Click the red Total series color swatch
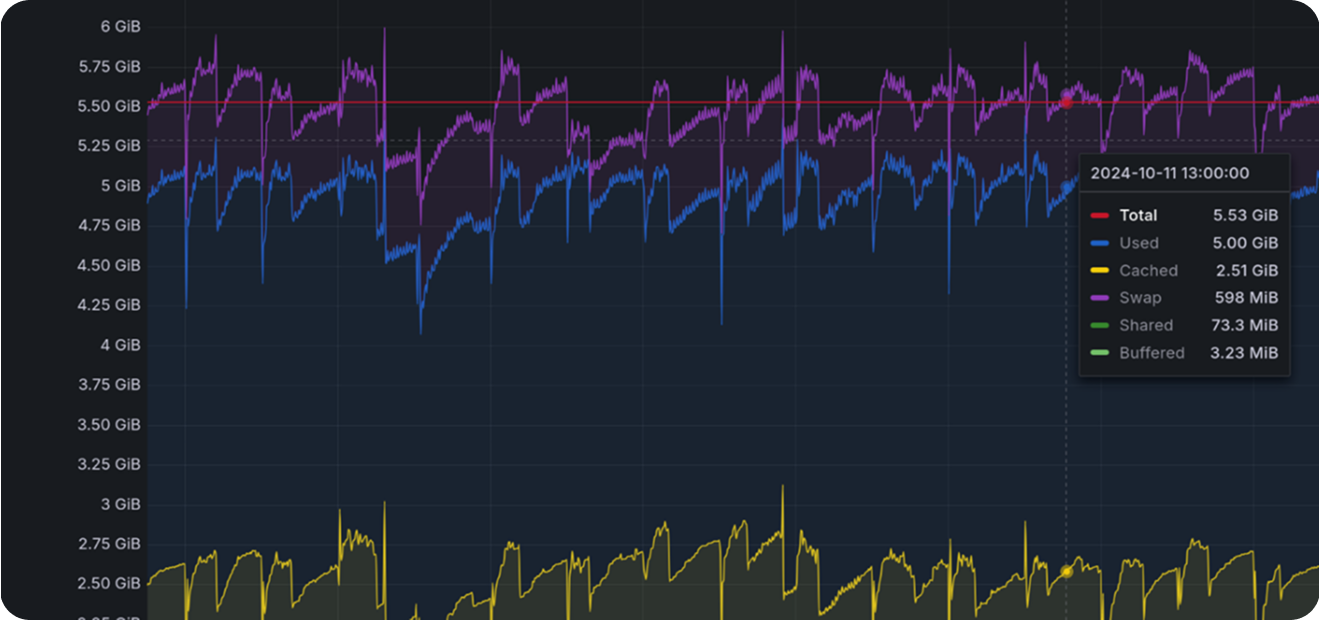Viewport: 1320px width, 620px height. click(x=1100, y=215)
